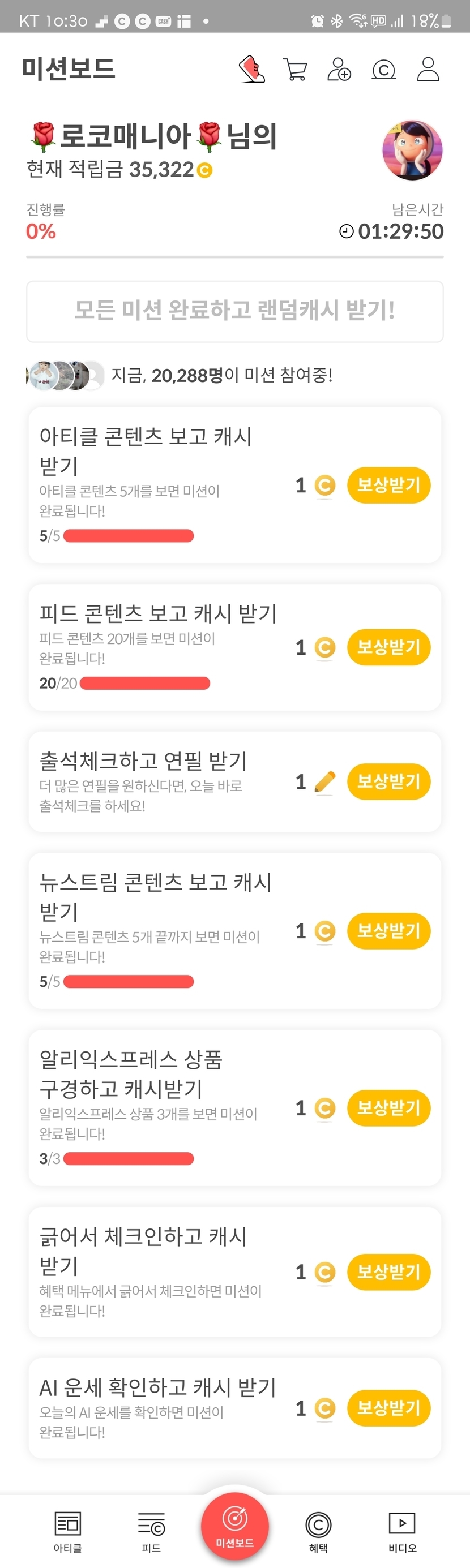Tap the red sneaker step-counter icon
Viewport: 470px width, 1568px height.
pos(251,70)
